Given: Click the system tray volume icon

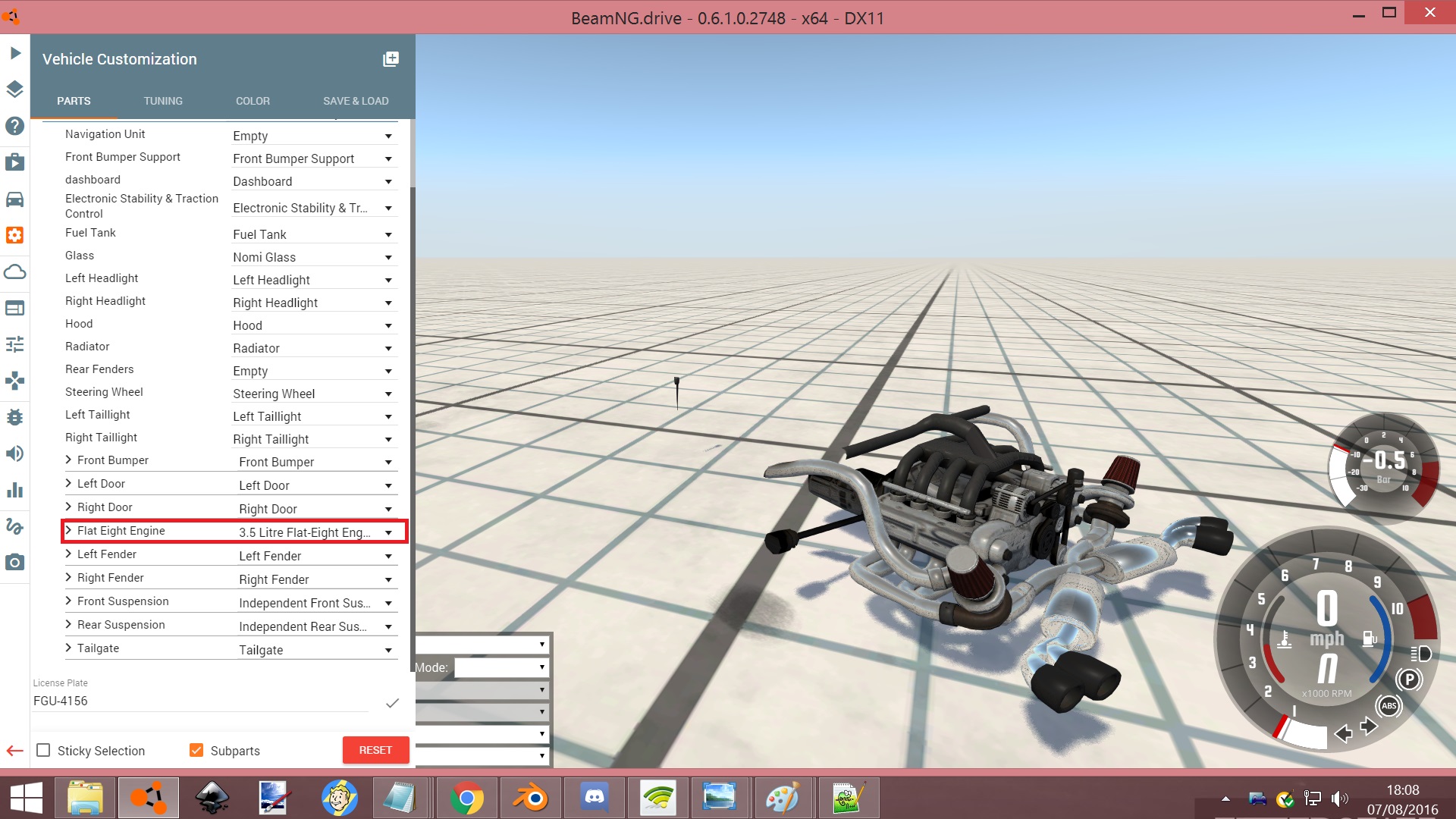Looking at the screenshot, I should pos(1339,799).
